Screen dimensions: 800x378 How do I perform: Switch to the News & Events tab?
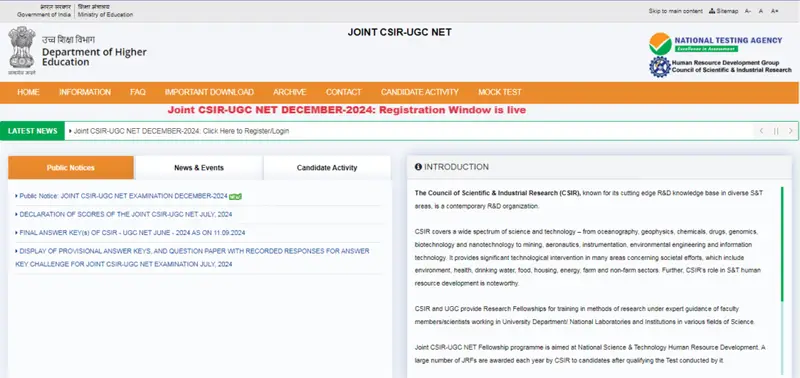(x=199, y=167)
